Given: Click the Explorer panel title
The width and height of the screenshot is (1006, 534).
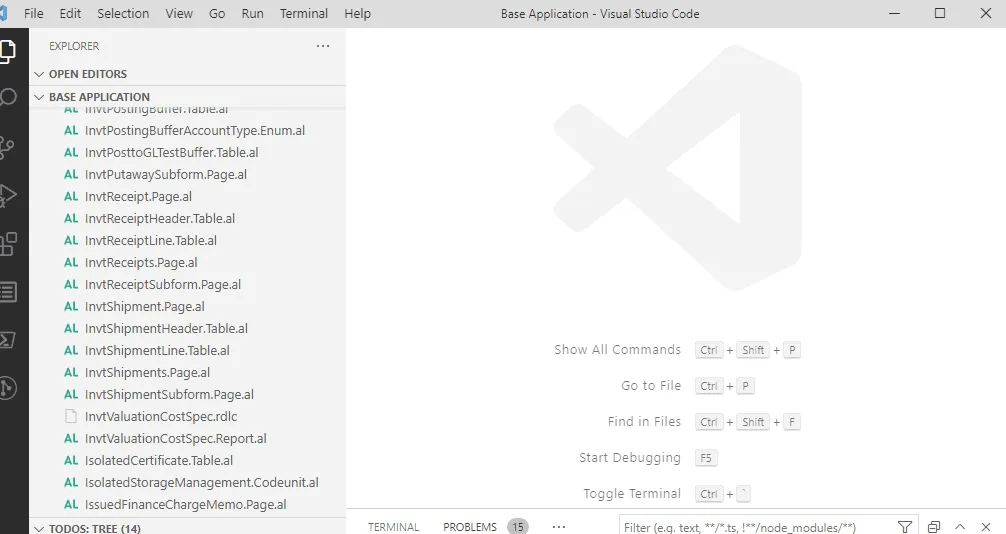Looking at the screenshot, I should click(x=74, y=46).
